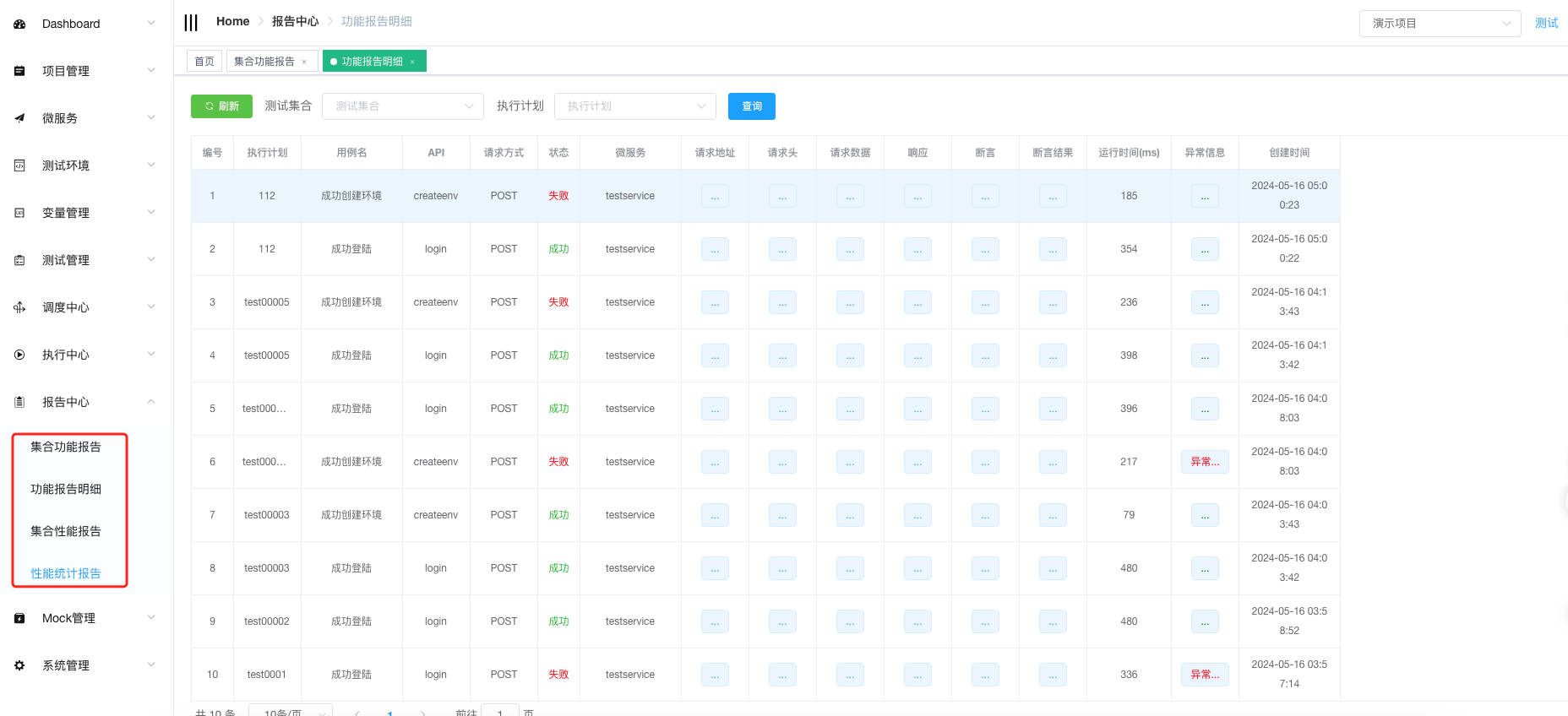Click the 测试管理 sidebar icon
Image resolution: width=1568 pixels, height=716 pixels.
coord(19,260)
